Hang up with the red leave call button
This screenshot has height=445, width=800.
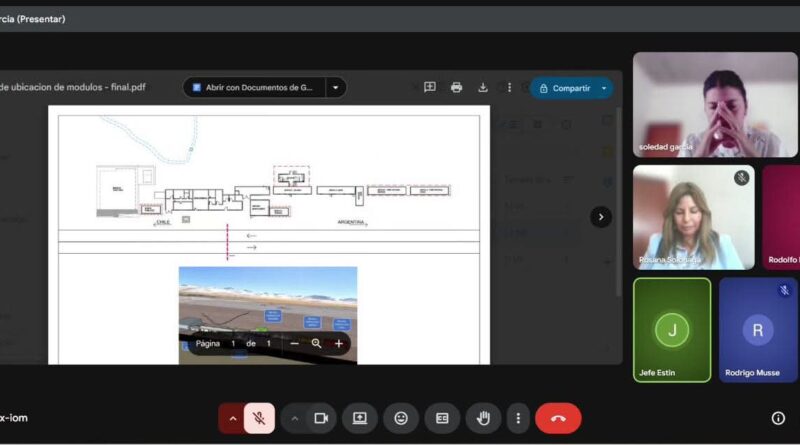tap(558, 418)
